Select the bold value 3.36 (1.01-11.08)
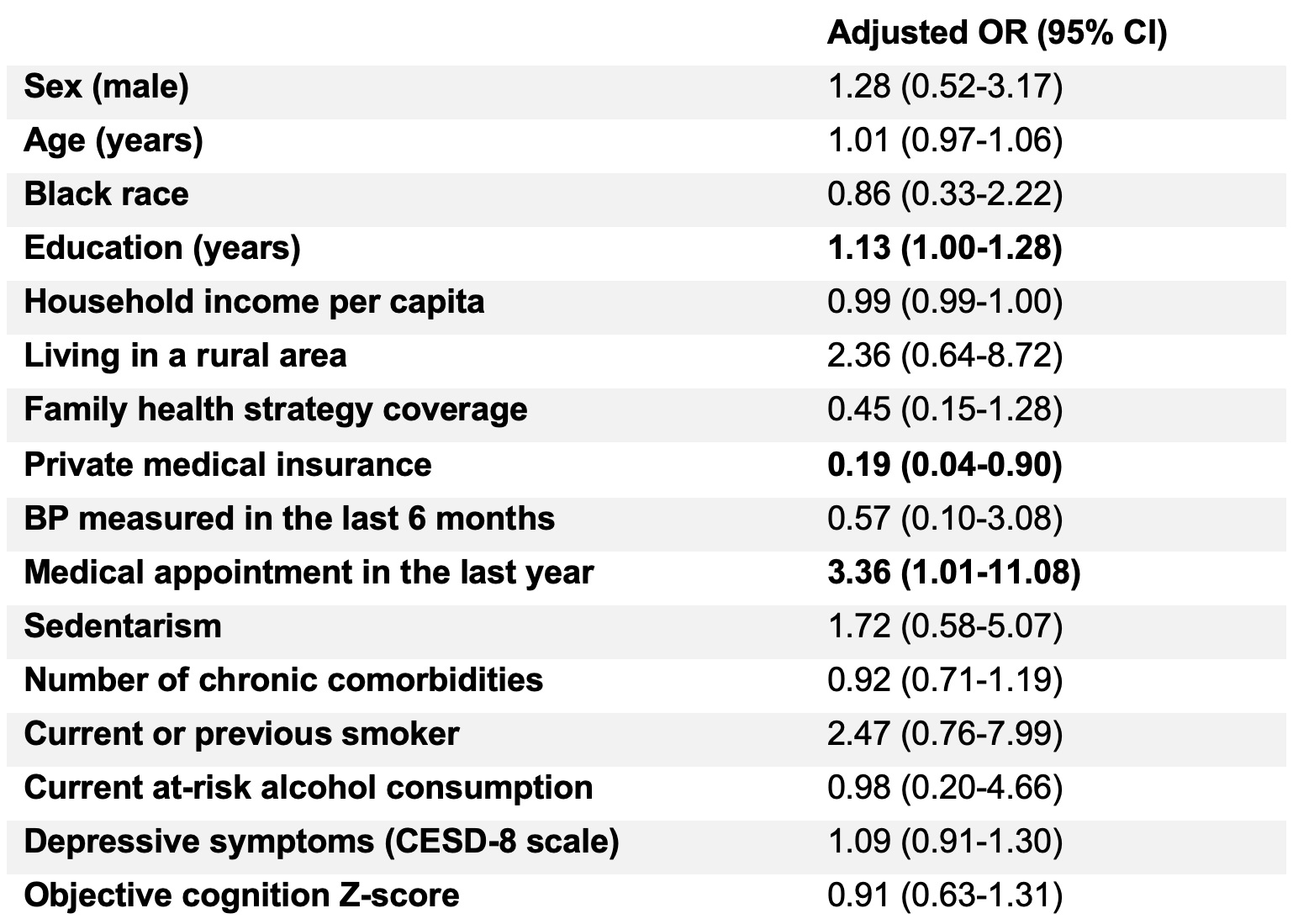The height and width of the screenshot is (924, 1293). (x=953, y=573)
